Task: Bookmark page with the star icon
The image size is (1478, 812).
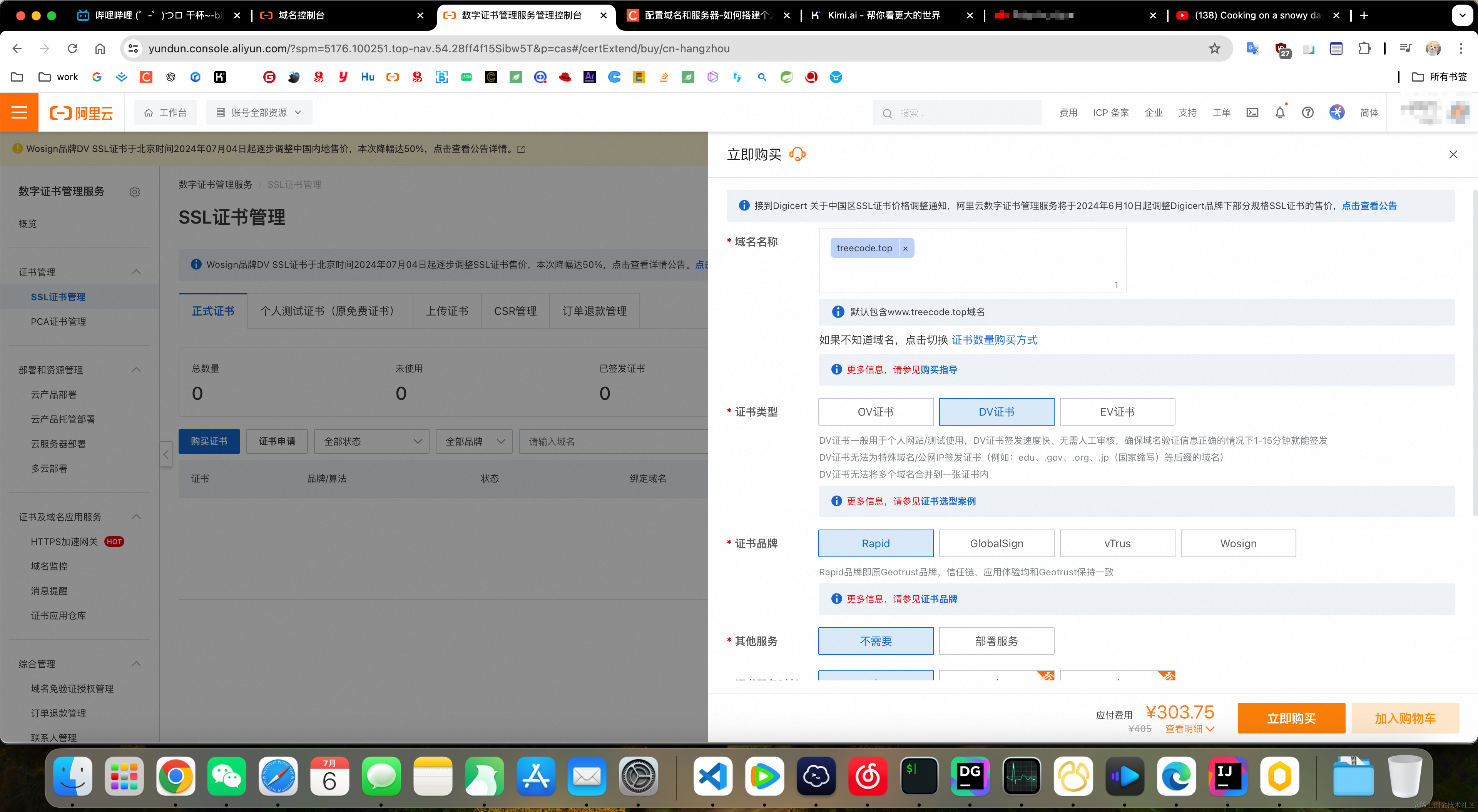Action: pyautogui.click(x=1214, y=49)
